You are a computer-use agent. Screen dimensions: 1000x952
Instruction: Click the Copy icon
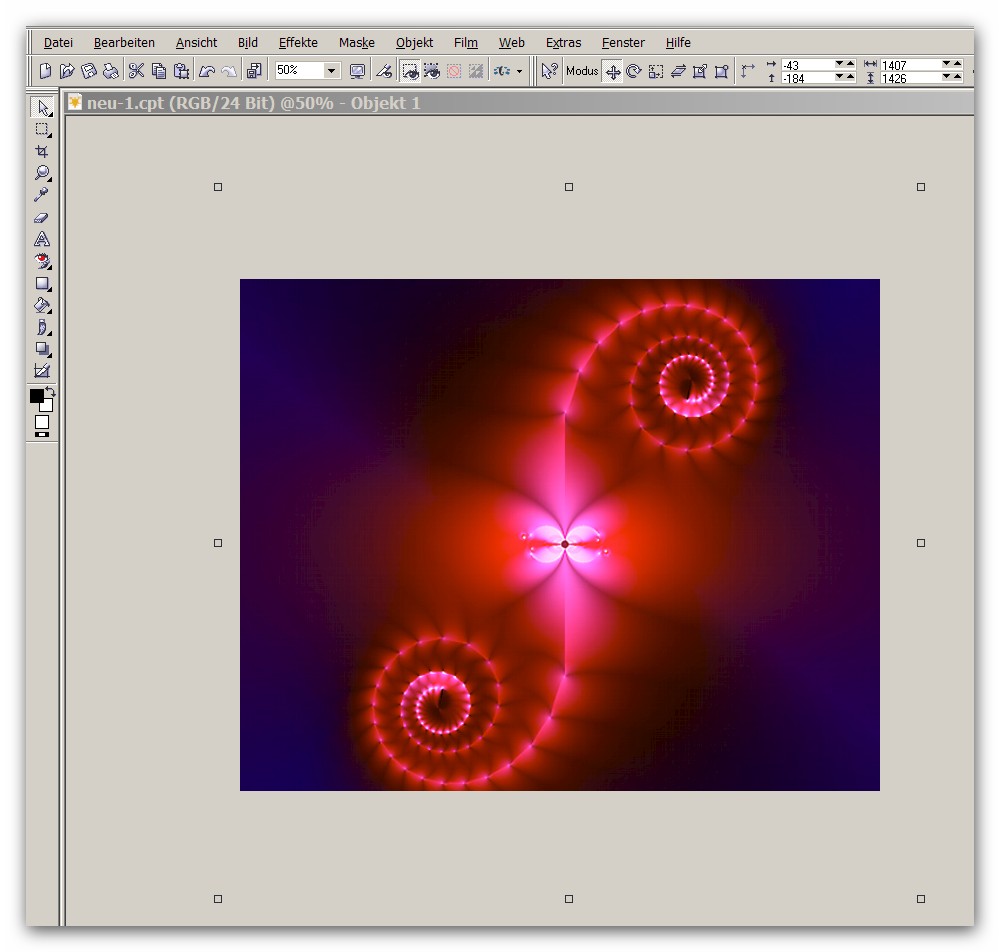pyautogui.click(x=159, y=71)
